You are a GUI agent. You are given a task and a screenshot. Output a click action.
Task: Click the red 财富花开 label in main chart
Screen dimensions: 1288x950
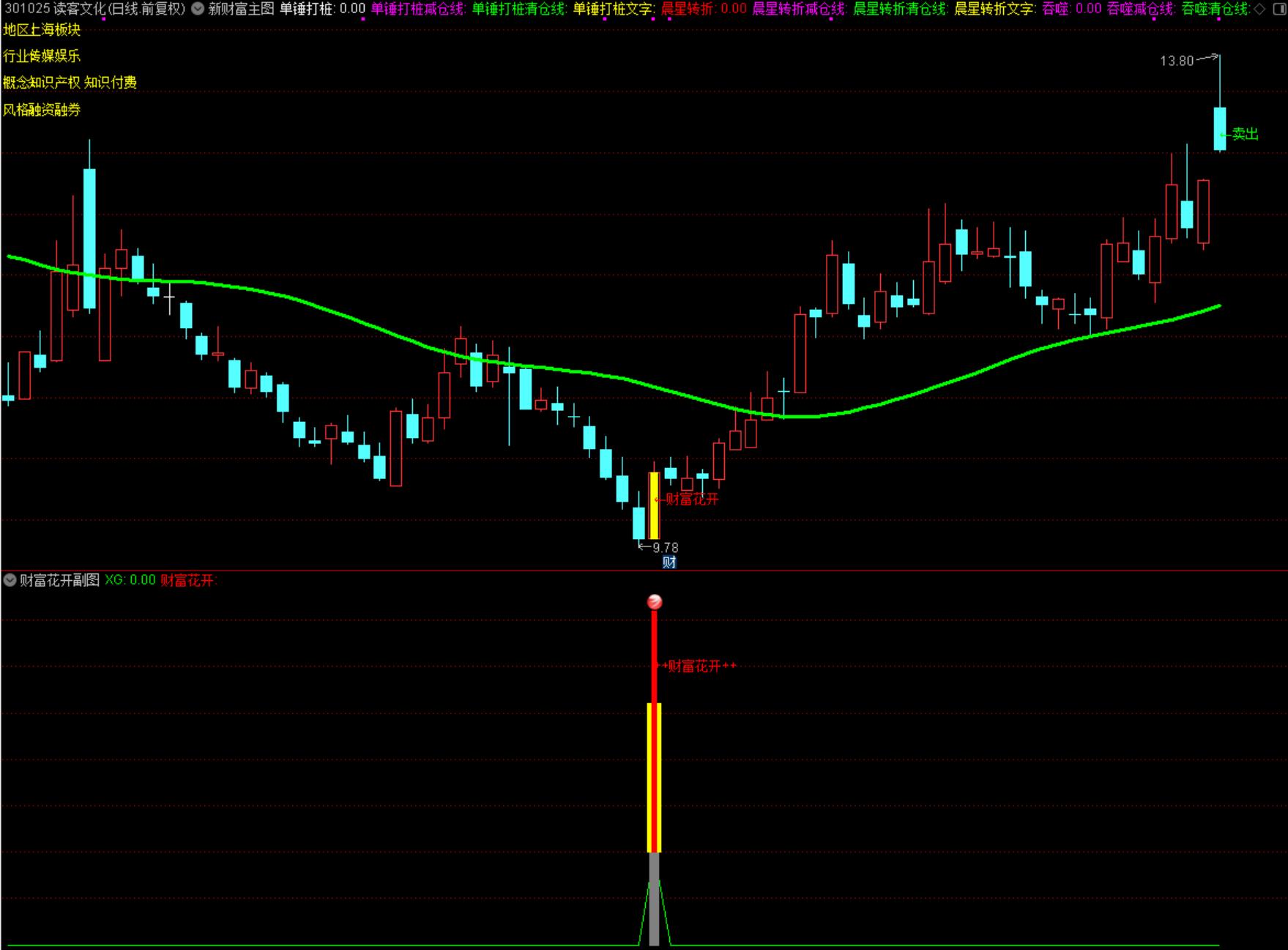(692, 500)
